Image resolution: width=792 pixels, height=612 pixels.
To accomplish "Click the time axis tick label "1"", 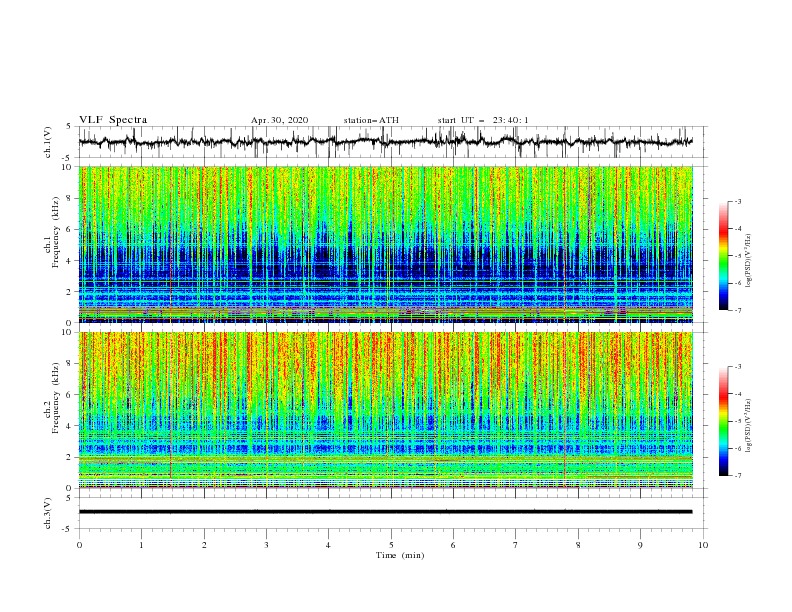I will point(141,545).
